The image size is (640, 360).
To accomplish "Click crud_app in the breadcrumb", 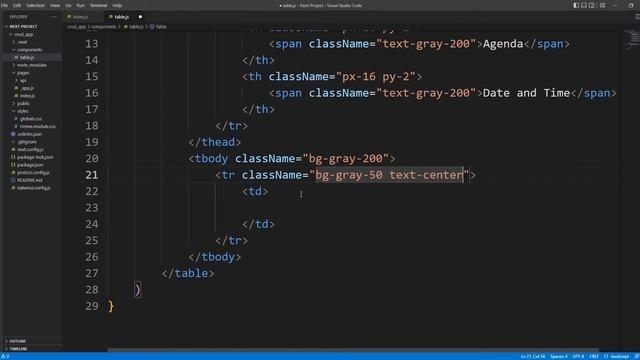I will click(x=77, y=27).
